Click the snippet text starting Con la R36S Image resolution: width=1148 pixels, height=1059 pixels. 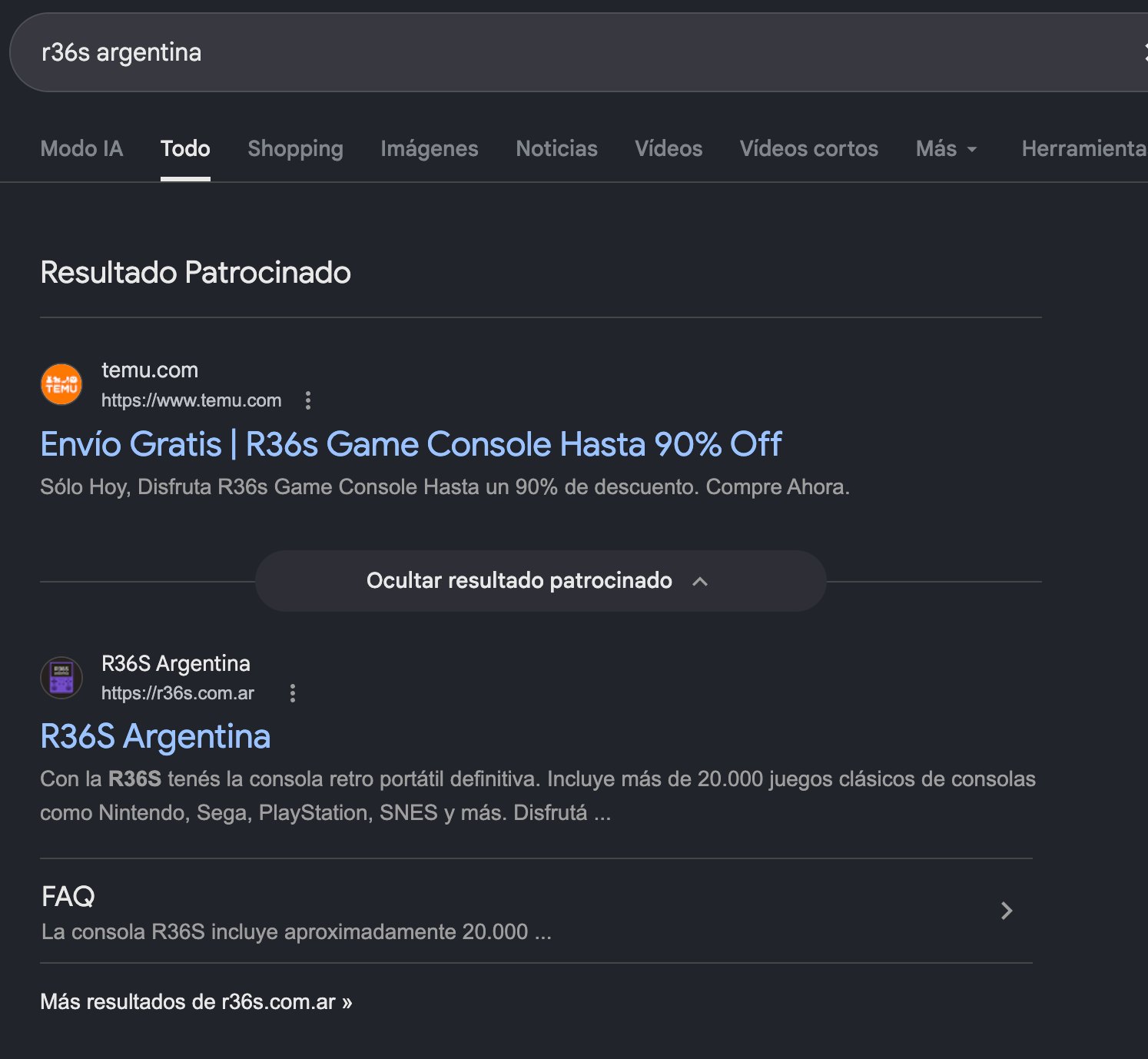538,796
